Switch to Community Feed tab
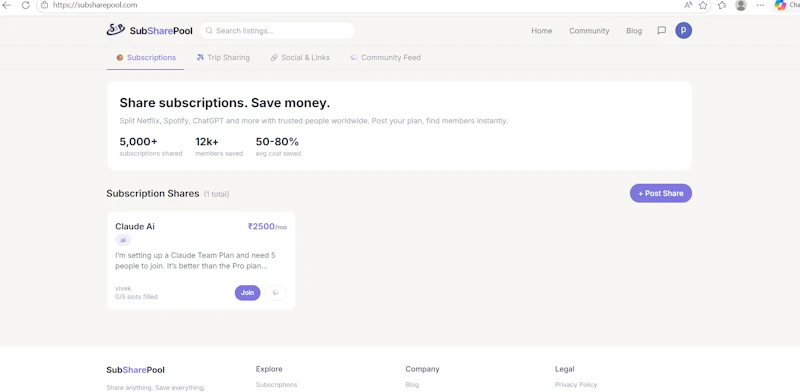The height and width of the screenshot is (392, 800). [x=385, y=58]
